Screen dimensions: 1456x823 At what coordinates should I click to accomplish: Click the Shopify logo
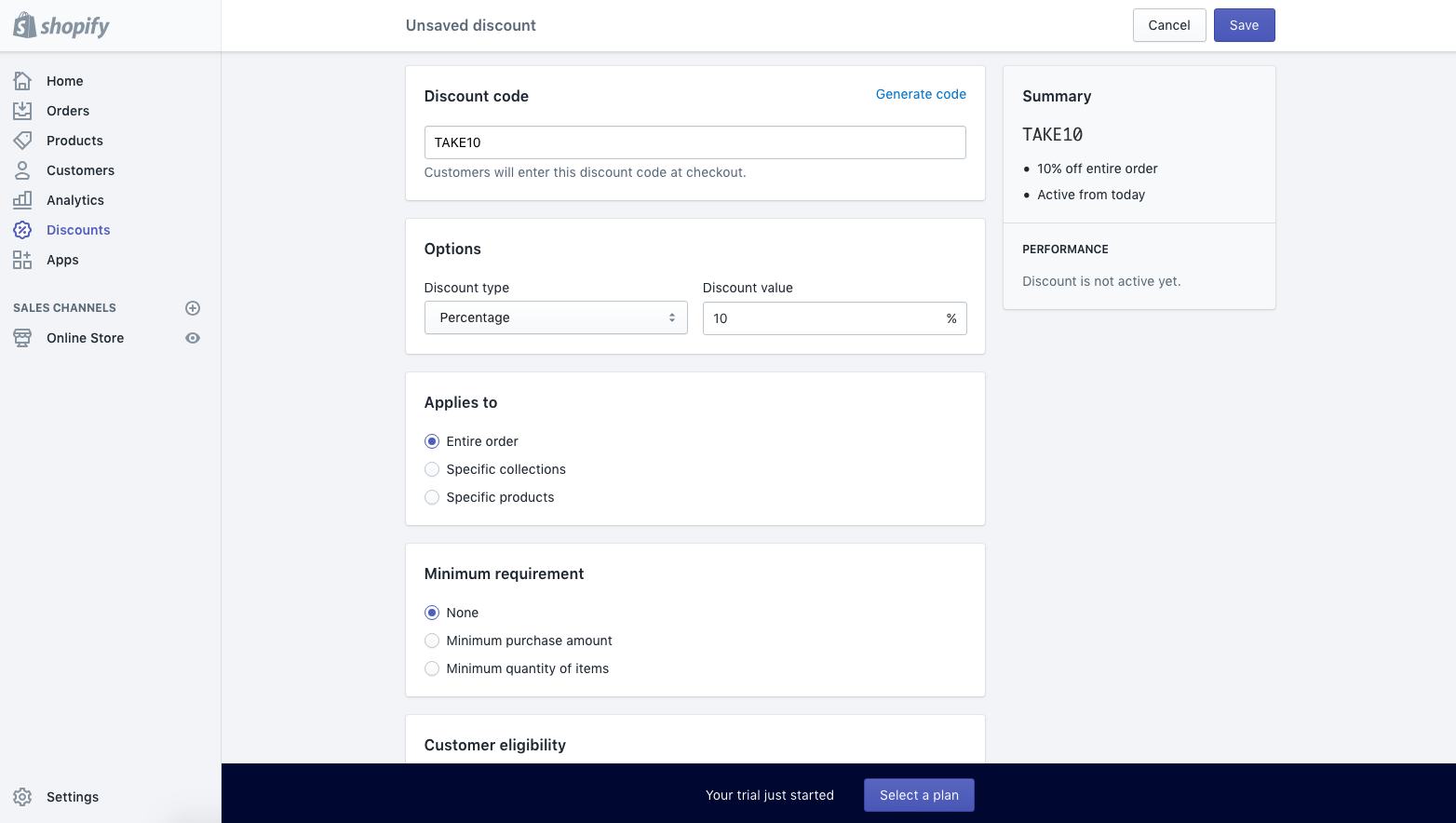tap(61, 26)
